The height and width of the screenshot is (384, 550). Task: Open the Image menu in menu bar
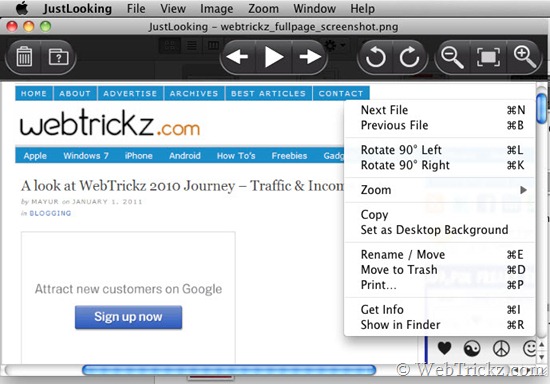(x=216, y=8)
